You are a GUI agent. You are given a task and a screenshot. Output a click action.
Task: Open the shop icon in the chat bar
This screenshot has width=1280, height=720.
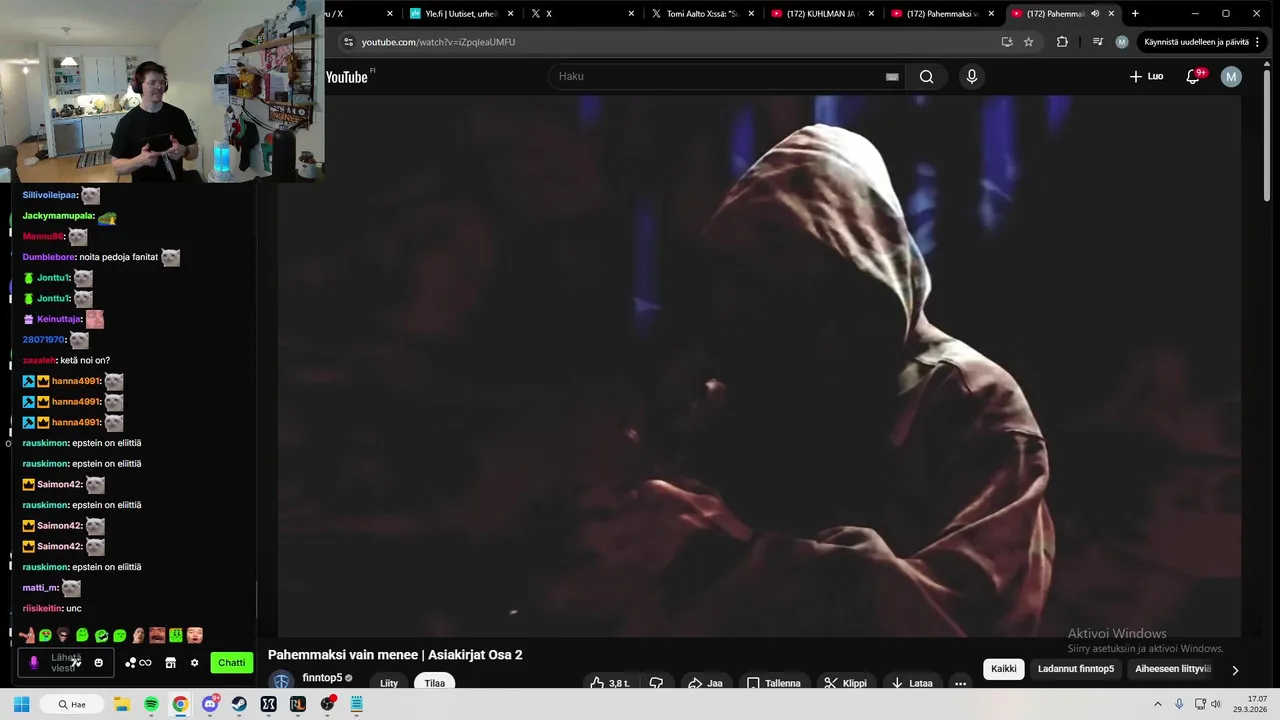(x=170, y=662)
